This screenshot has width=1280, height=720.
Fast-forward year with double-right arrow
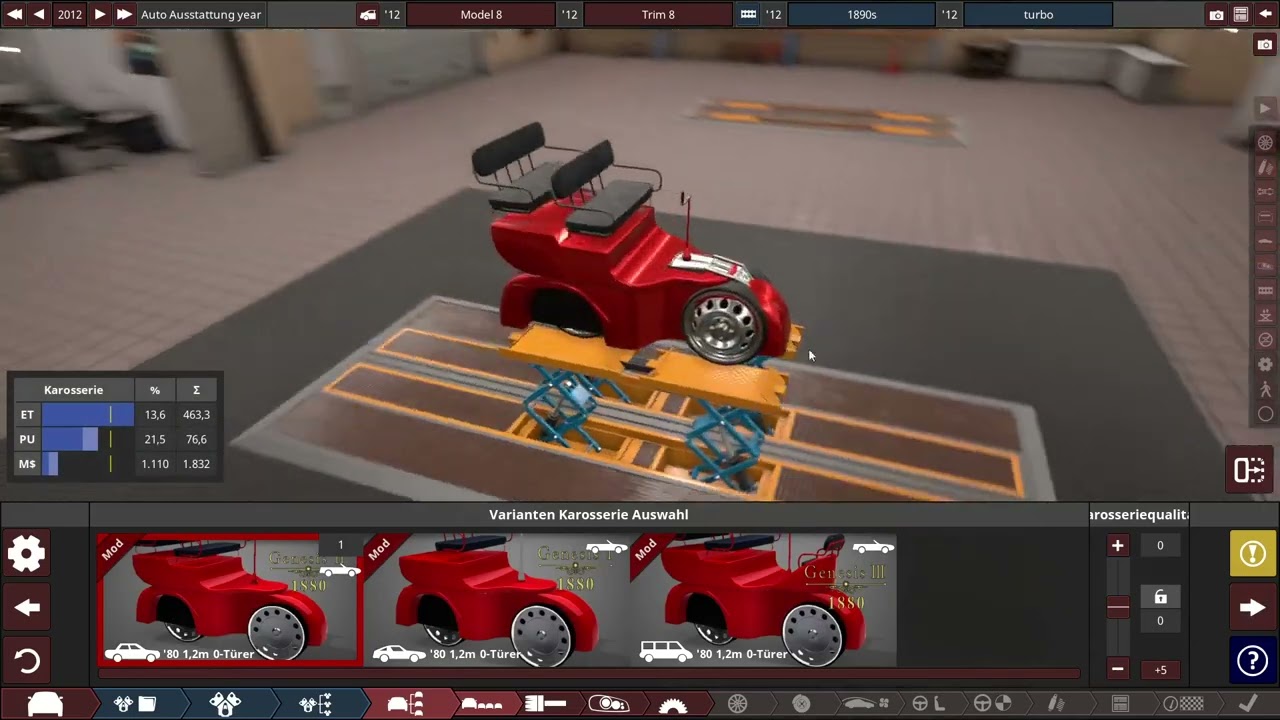[124, 15]
